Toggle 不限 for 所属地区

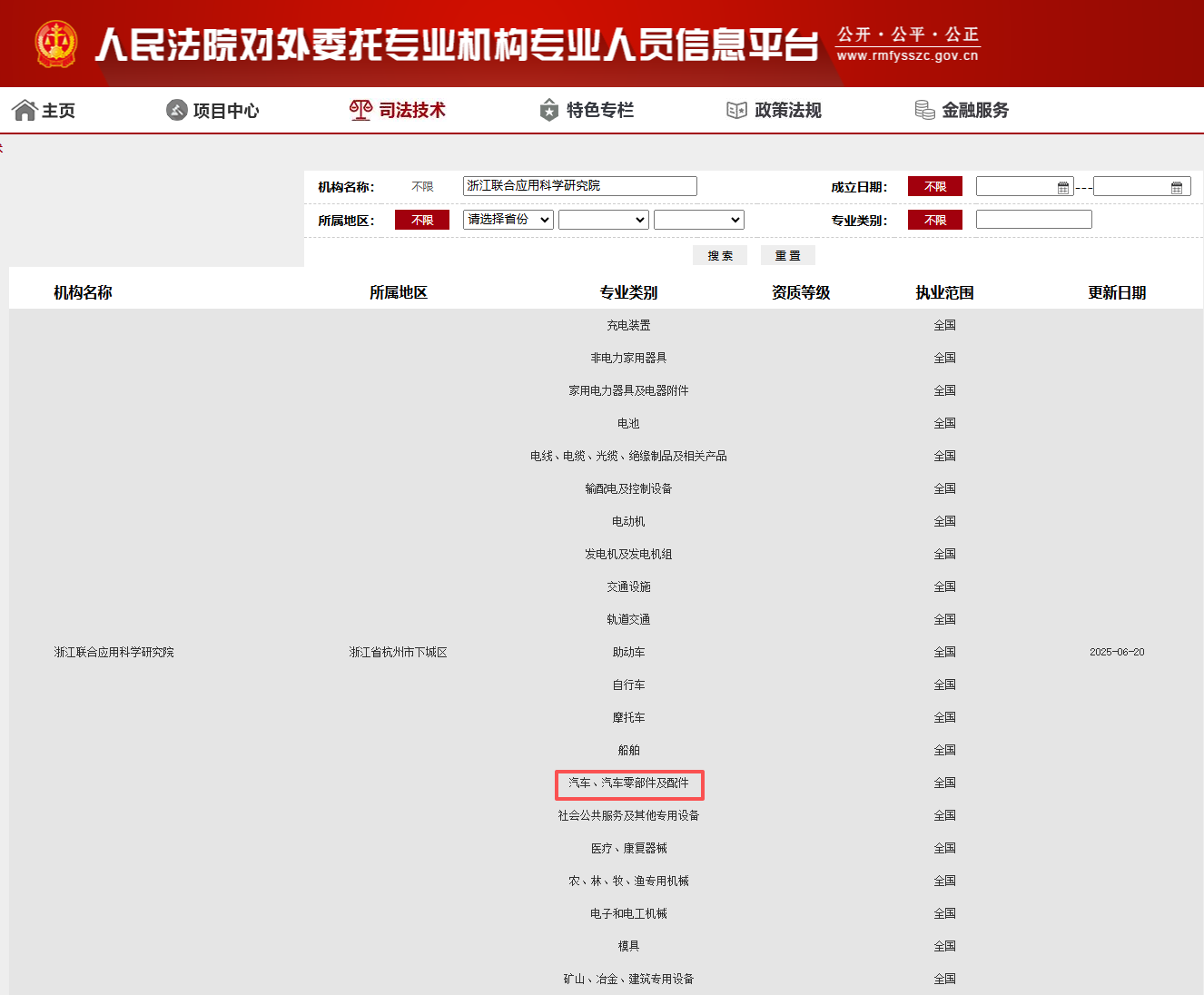(421, 219)
